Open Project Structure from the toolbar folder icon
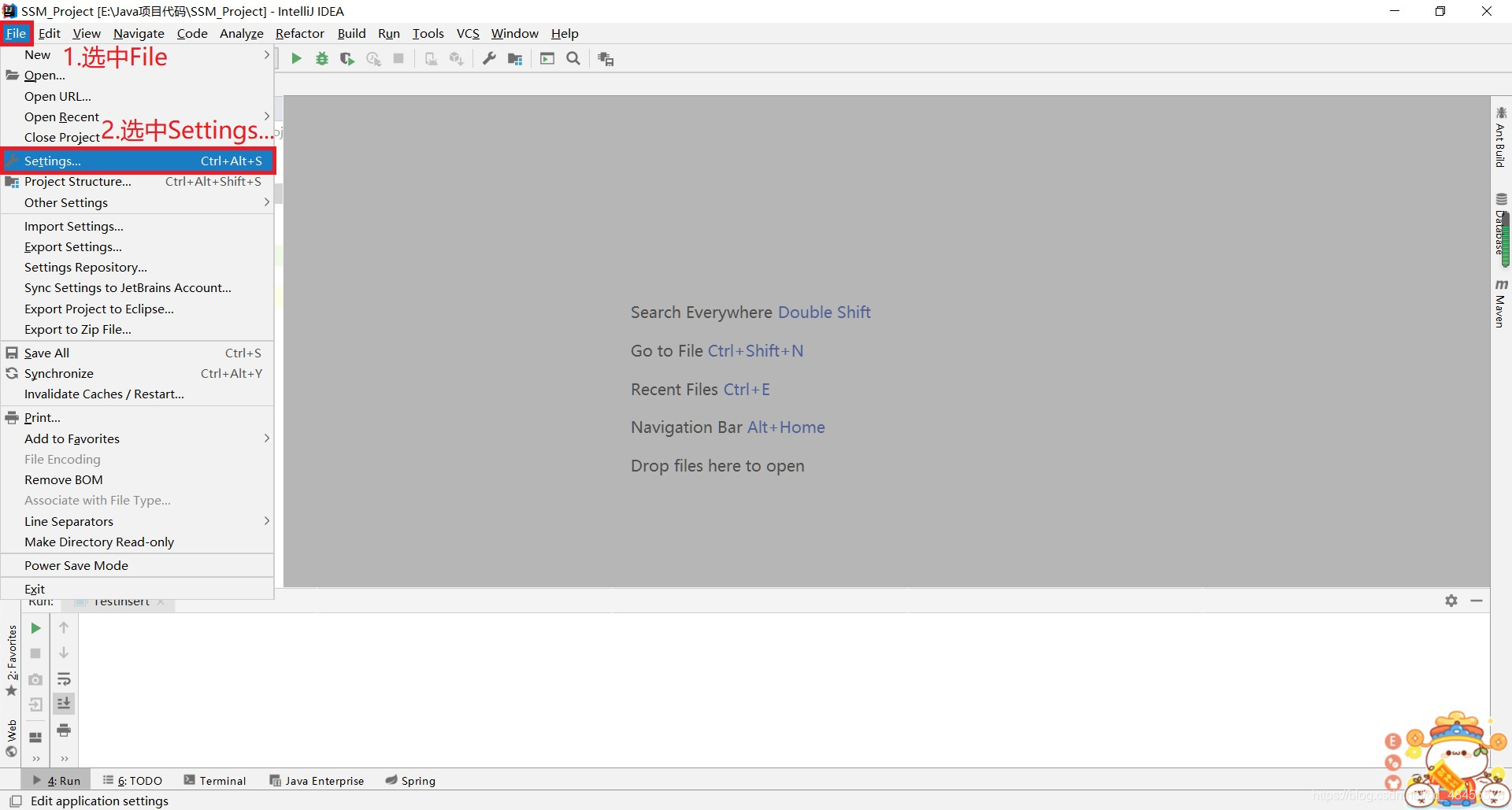Viewport: 1512px width, 810px height. pos(515,59)
